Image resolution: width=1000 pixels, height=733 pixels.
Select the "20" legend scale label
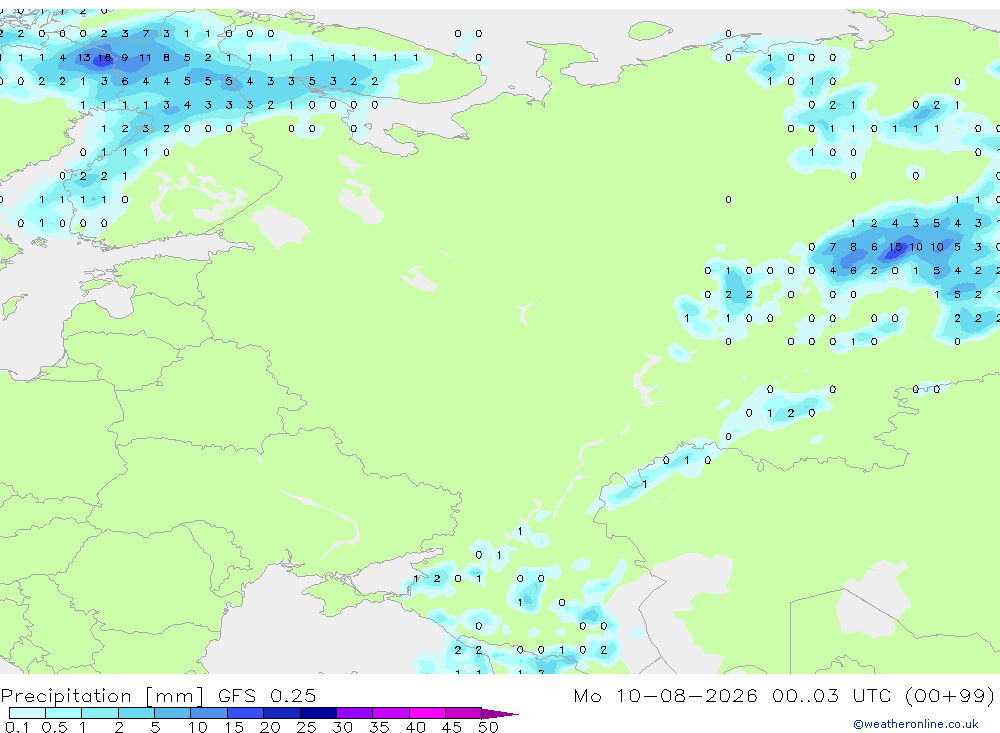270,727
